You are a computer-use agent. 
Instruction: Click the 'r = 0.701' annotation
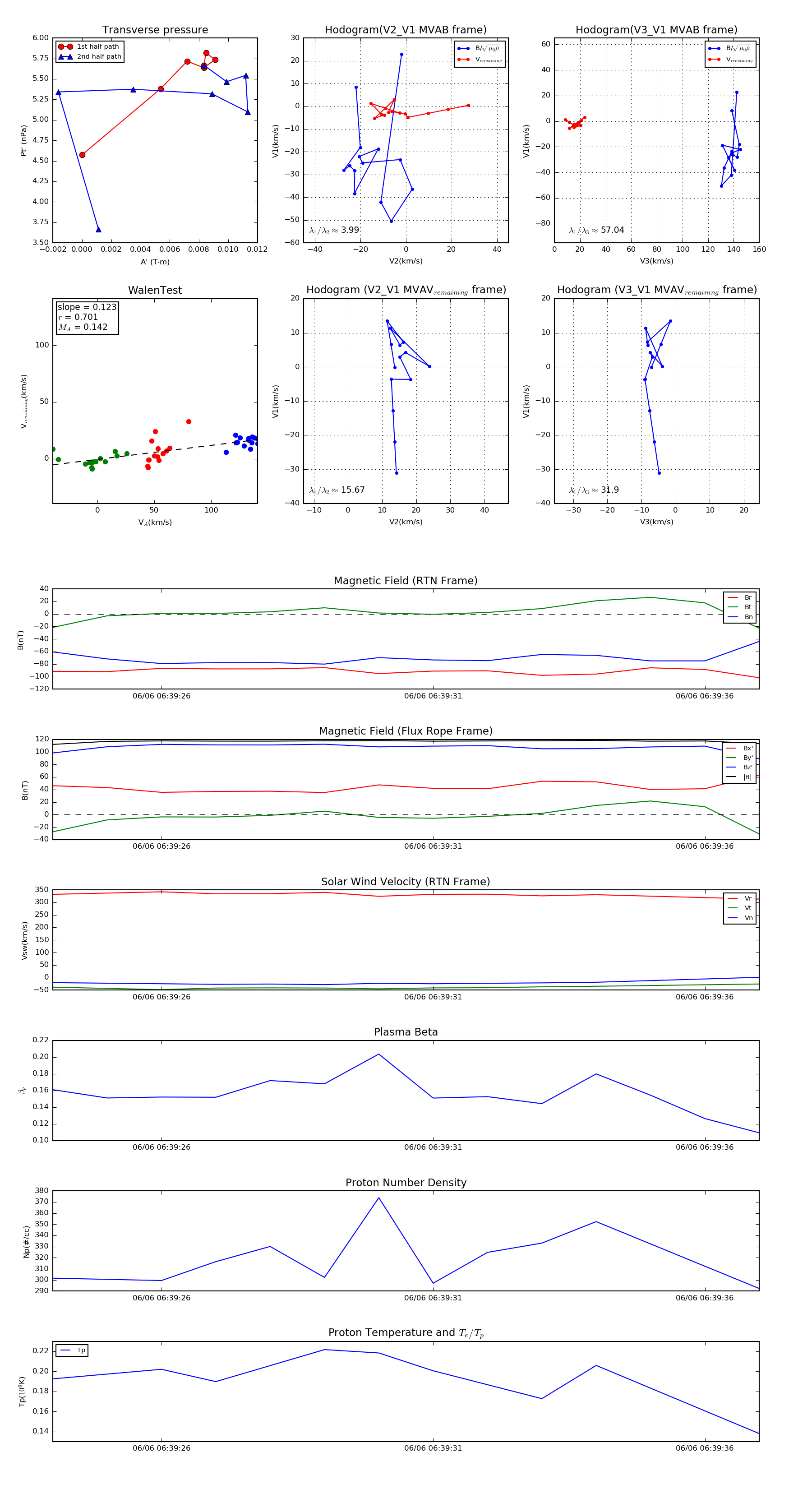pyautogui.click(x=78, y=317)
